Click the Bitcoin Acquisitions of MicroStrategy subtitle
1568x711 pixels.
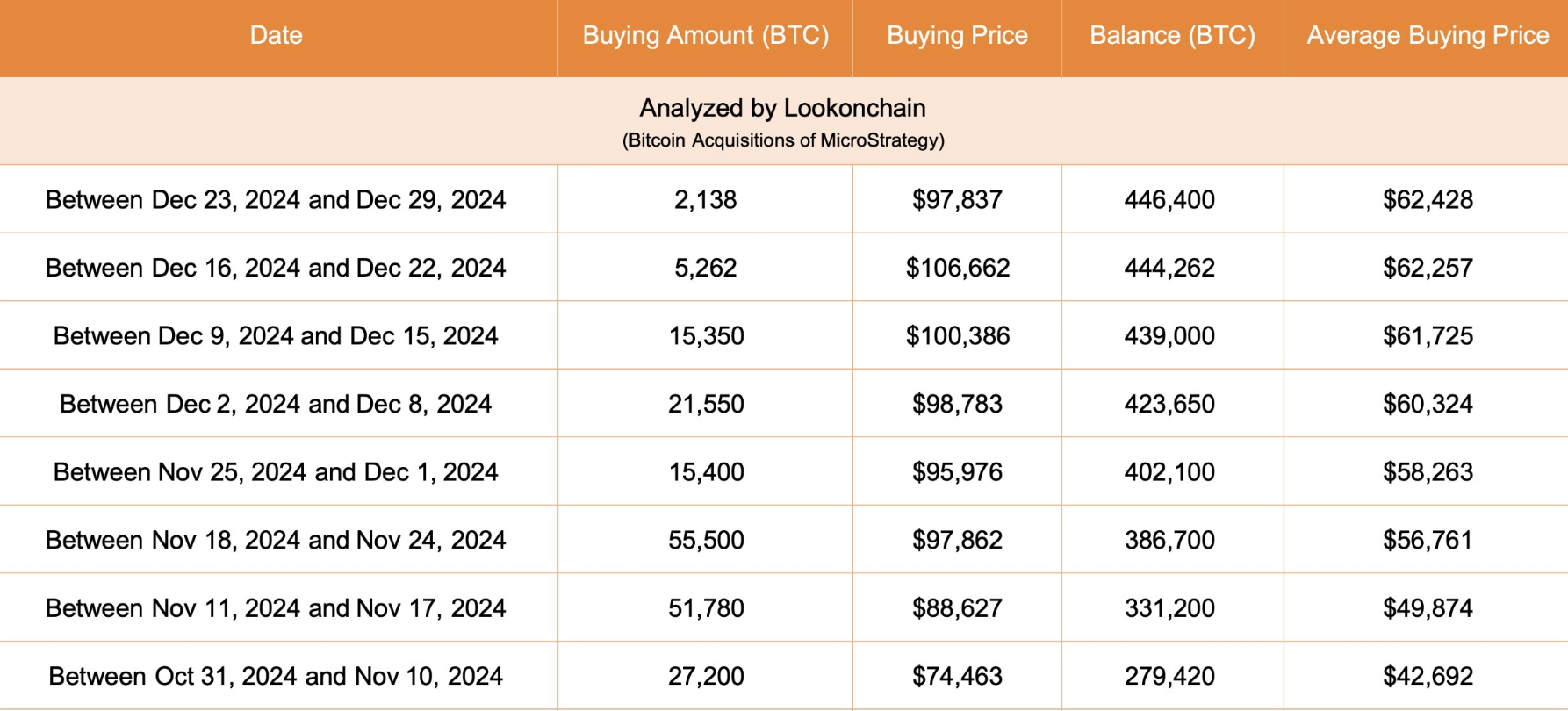[x=783, y=140]
